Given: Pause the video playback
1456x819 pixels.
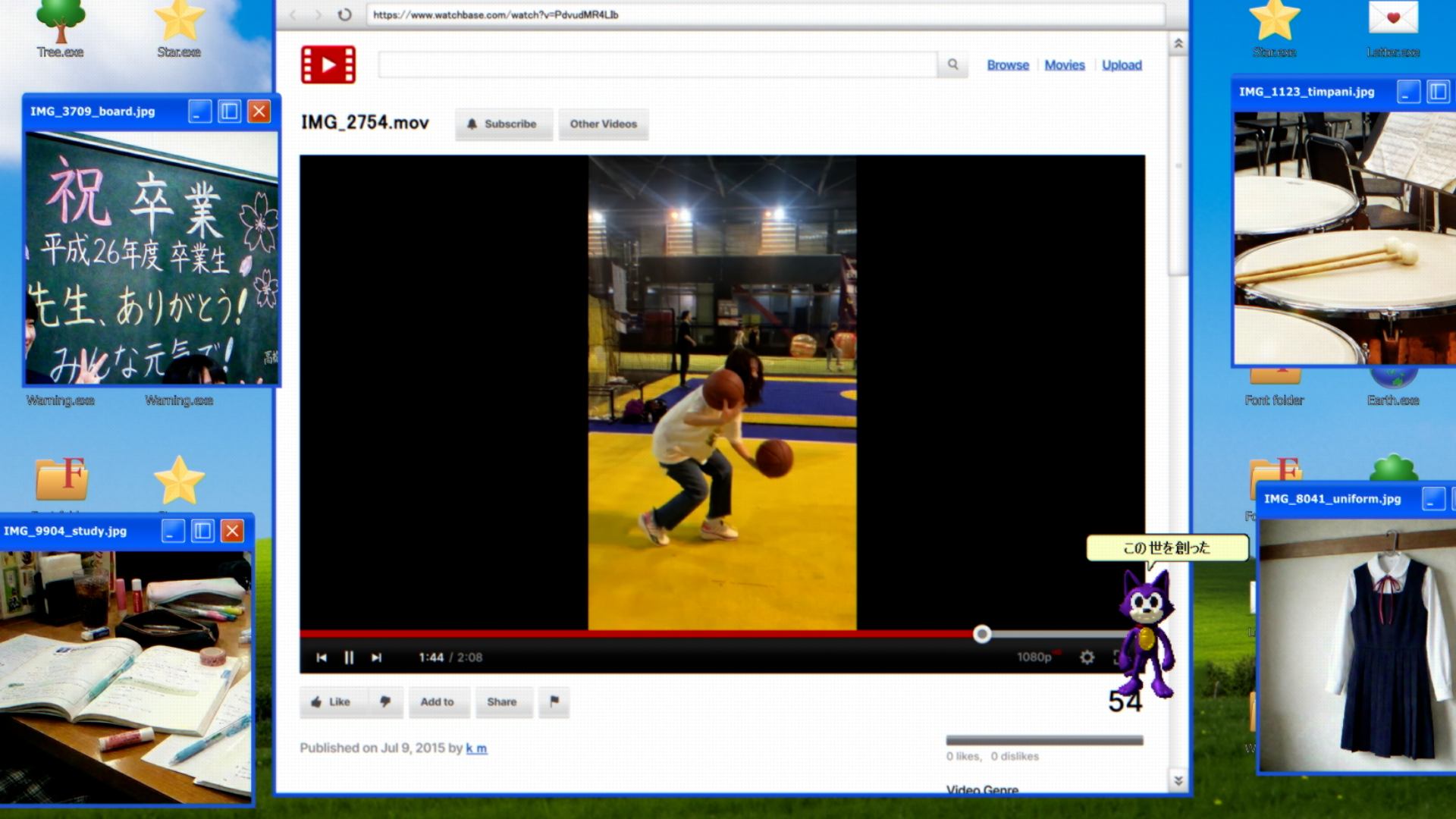Looking at the screenshot, I should tap(349, 657).
